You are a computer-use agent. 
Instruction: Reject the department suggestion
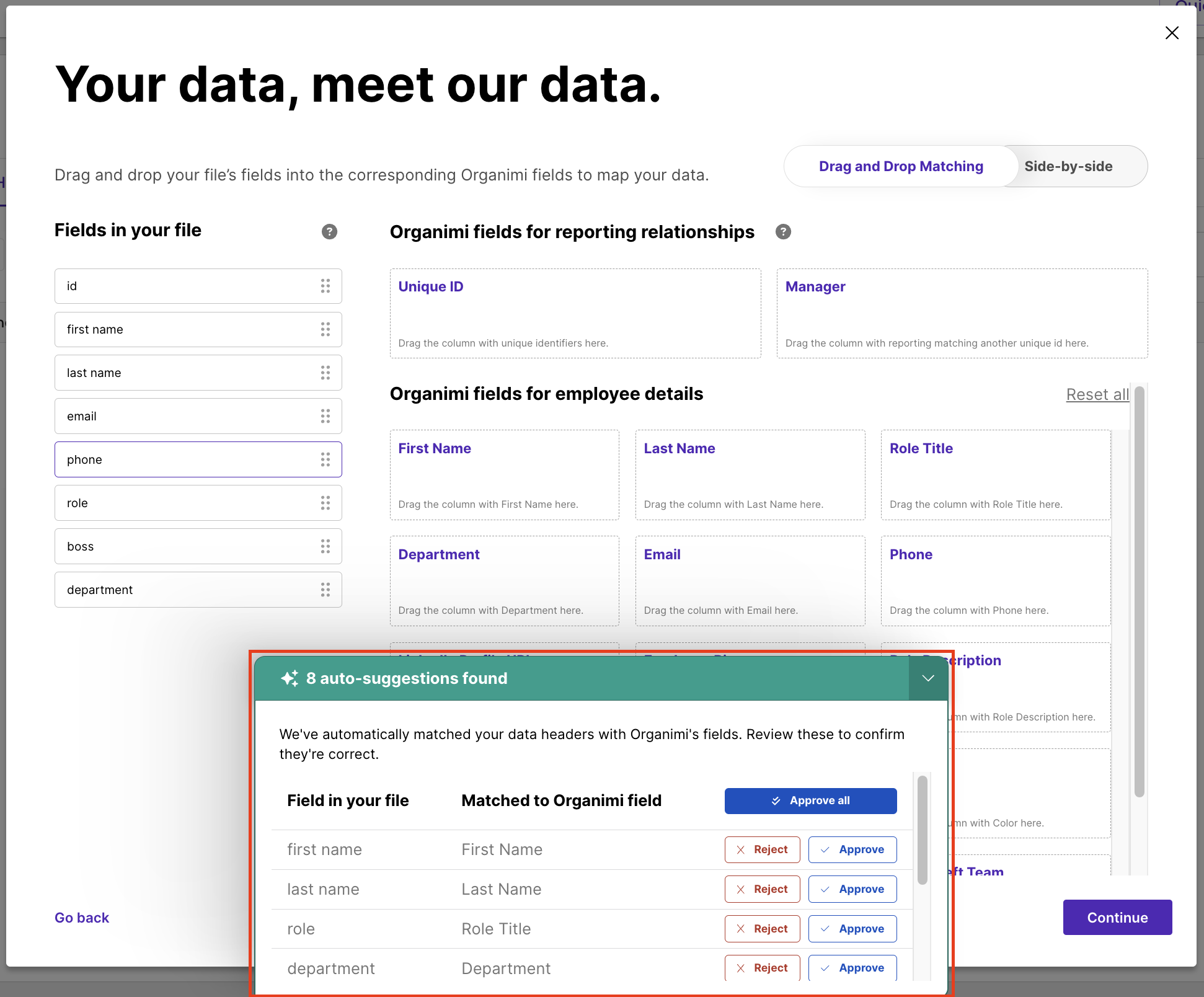coord(762,968)
